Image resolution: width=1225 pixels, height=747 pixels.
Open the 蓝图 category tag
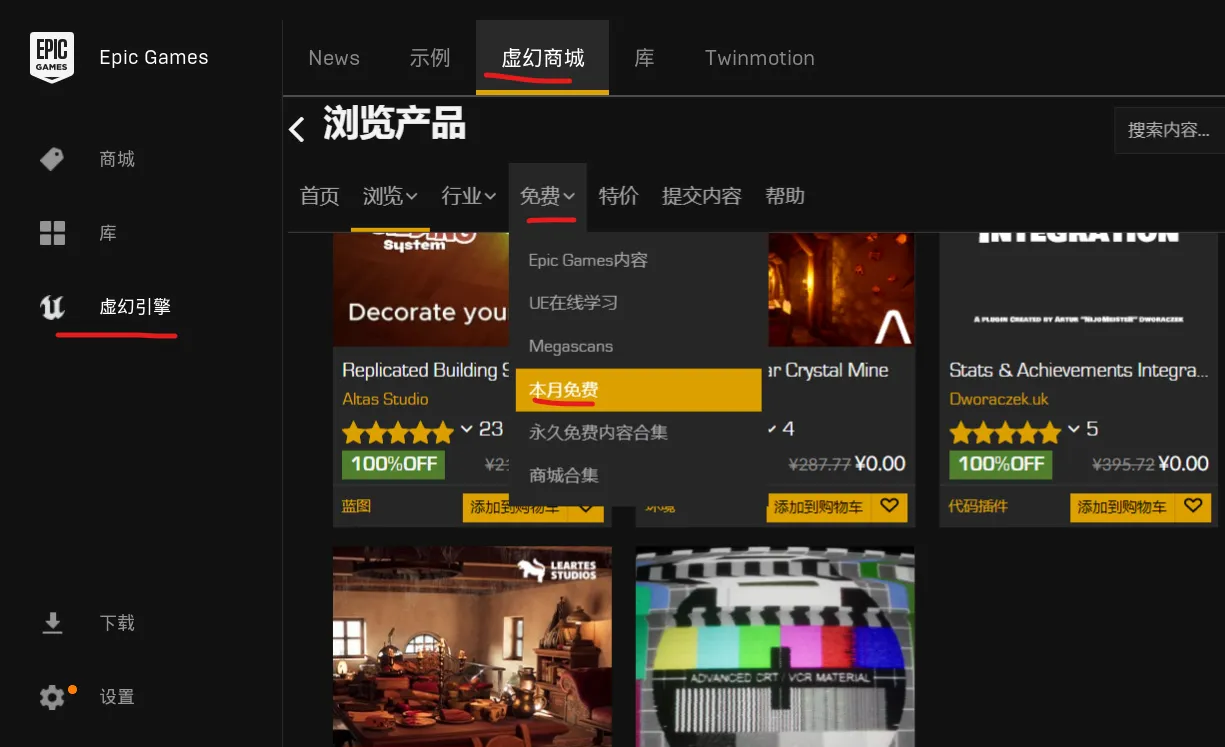(356, 506)
